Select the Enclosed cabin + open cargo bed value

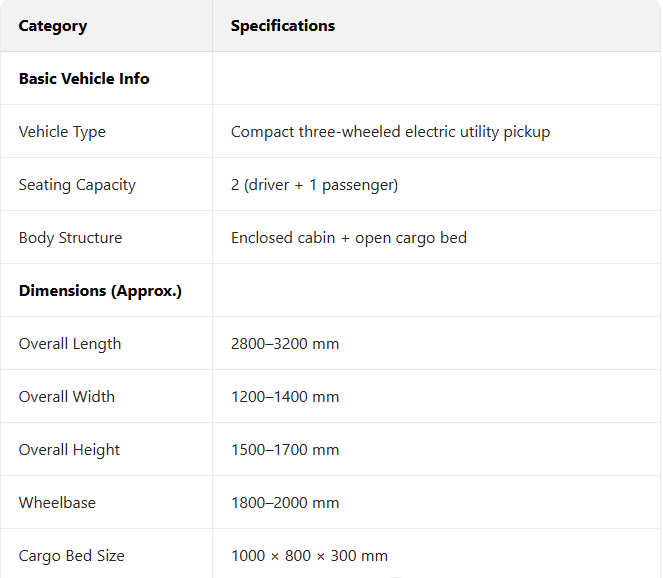tap(348, 238)
